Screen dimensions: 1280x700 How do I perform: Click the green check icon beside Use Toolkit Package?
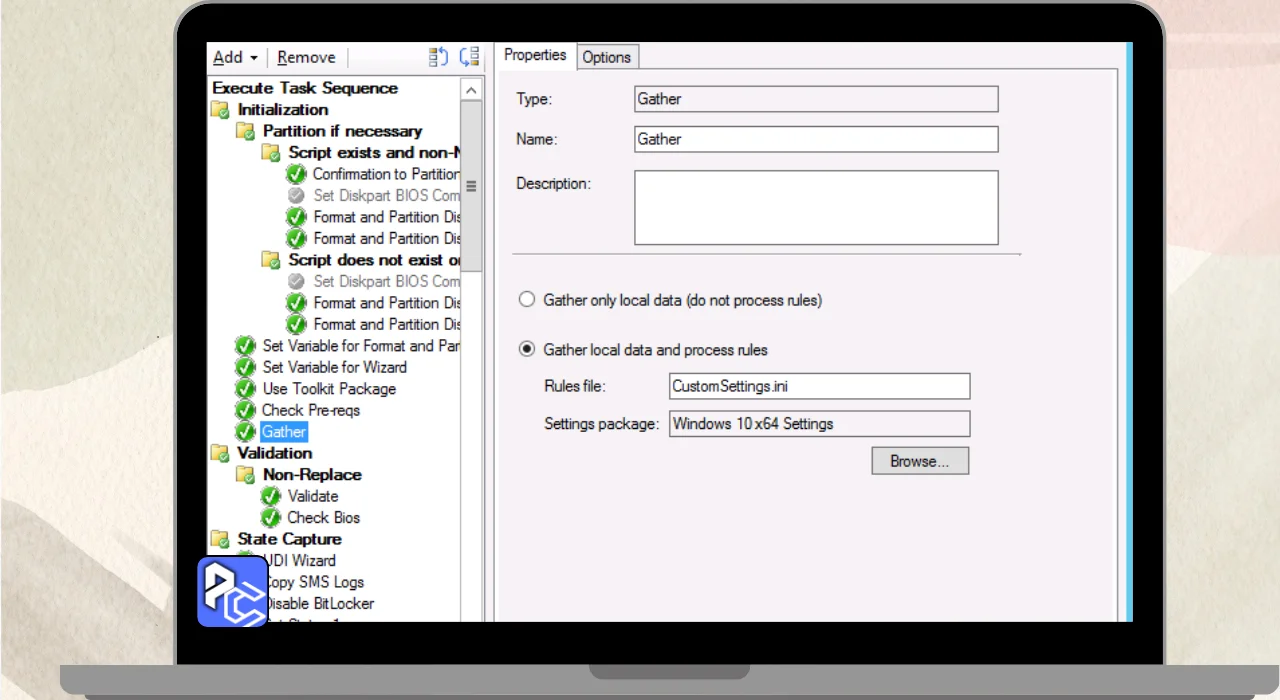[245, 388]
